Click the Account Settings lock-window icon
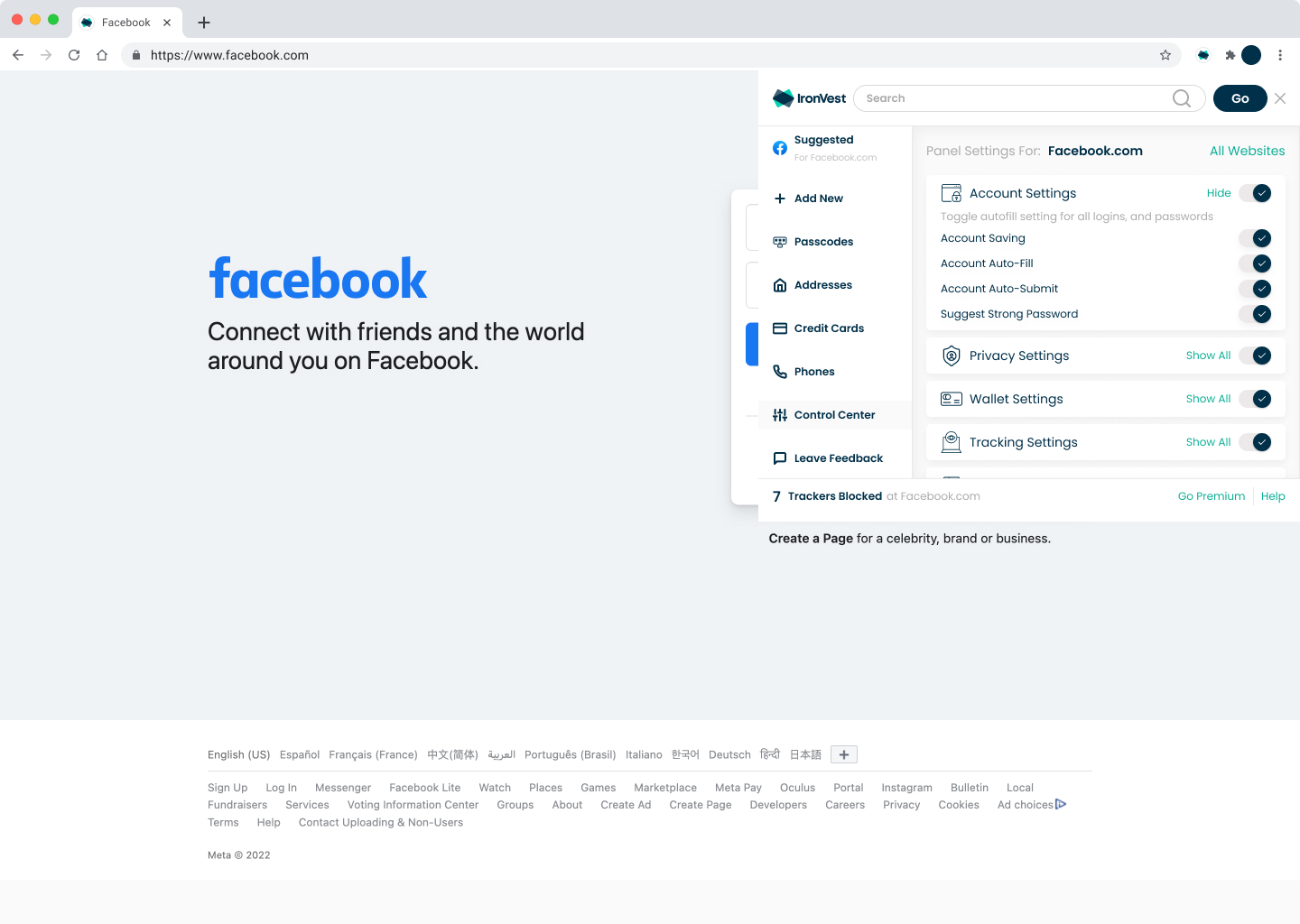 (x=952, y=193)
